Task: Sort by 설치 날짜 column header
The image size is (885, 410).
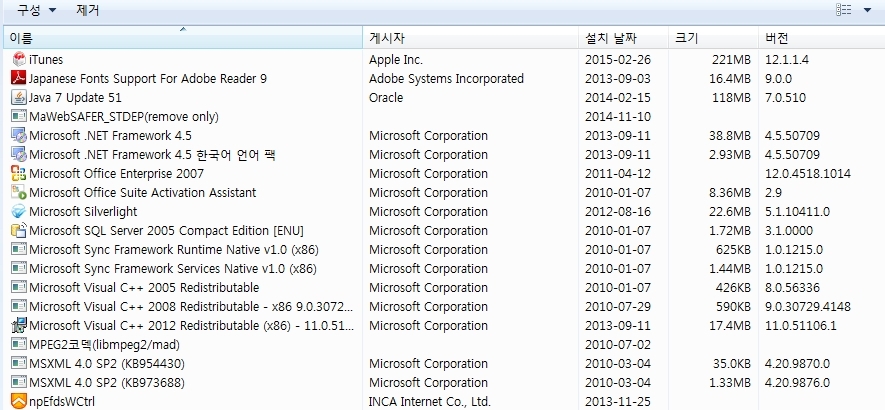Action: tap(620, 38)
